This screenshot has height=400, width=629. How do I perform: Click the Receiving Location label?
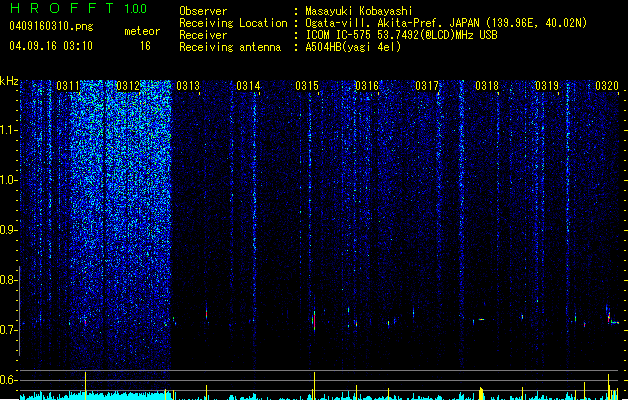[x=233, y=23]
